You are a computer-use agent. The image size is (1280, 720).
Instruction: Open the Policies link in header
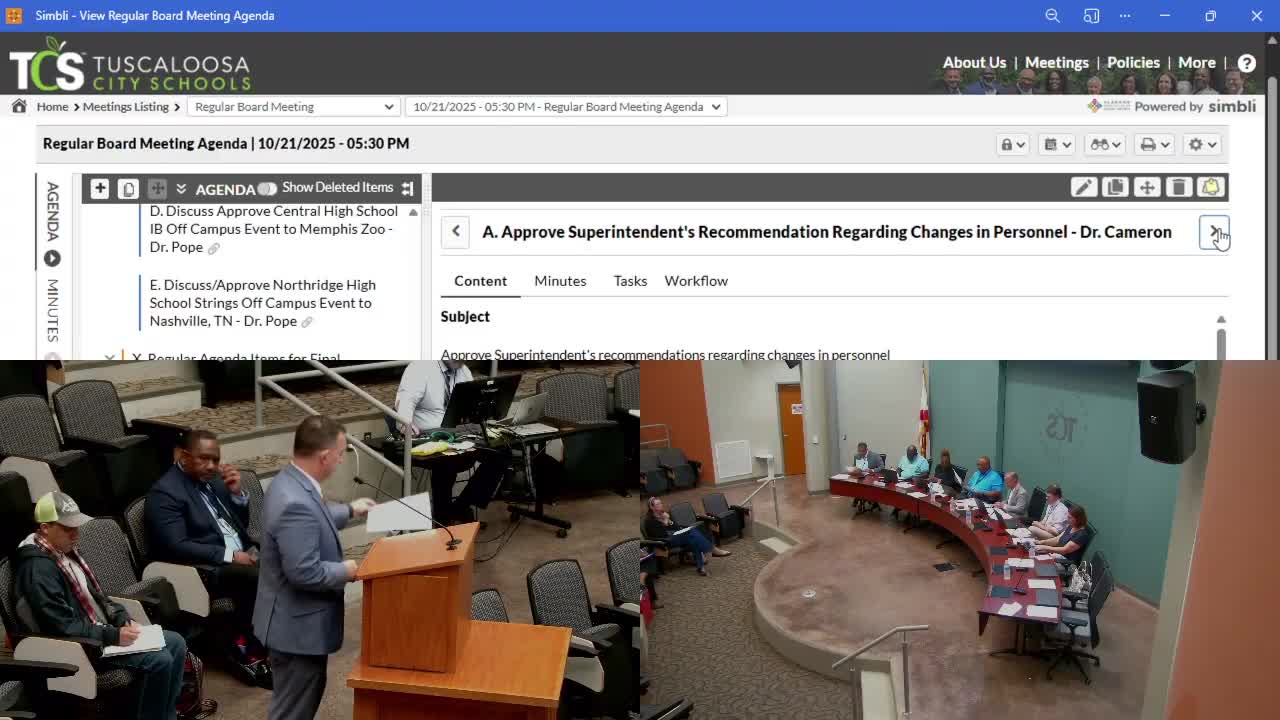coord(1133,62)
